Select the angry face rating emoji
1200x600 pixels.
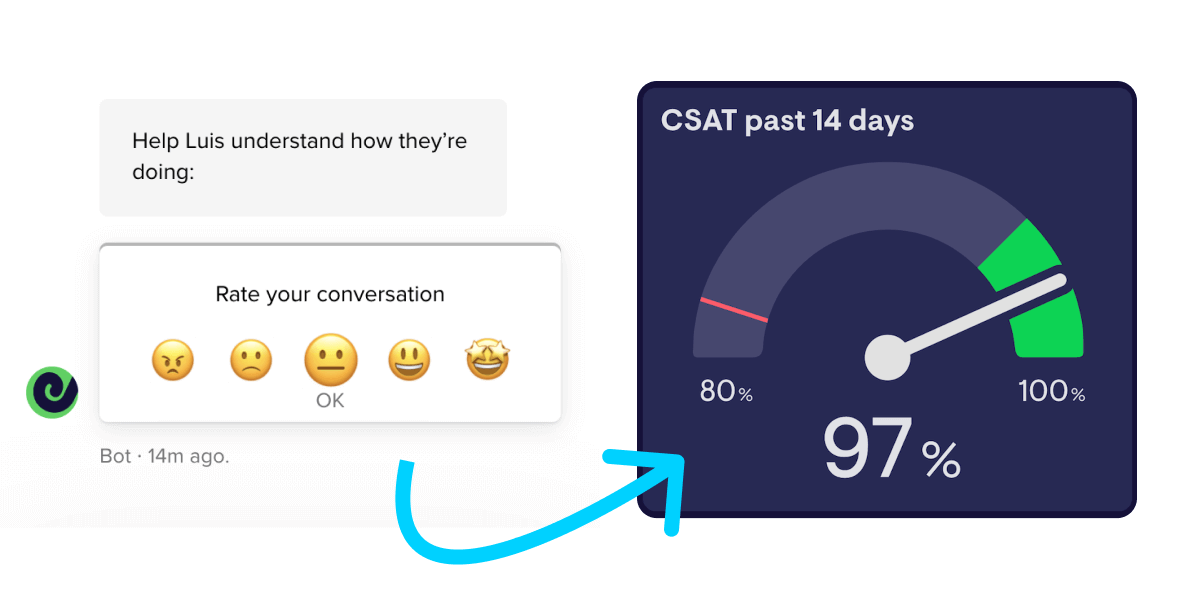pos(172,360)
